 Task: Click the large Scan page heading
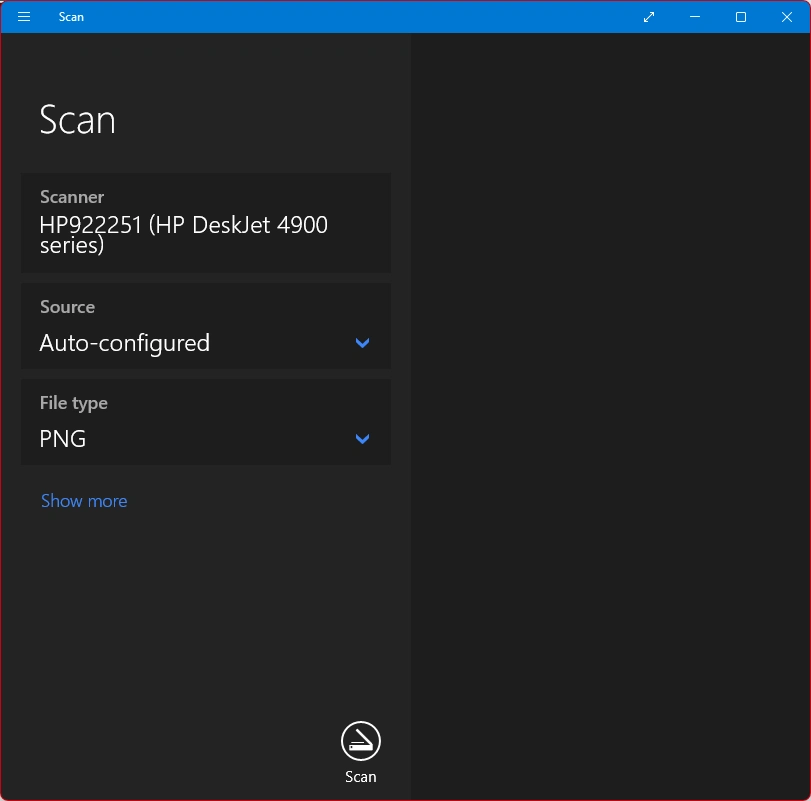[78, 119]
